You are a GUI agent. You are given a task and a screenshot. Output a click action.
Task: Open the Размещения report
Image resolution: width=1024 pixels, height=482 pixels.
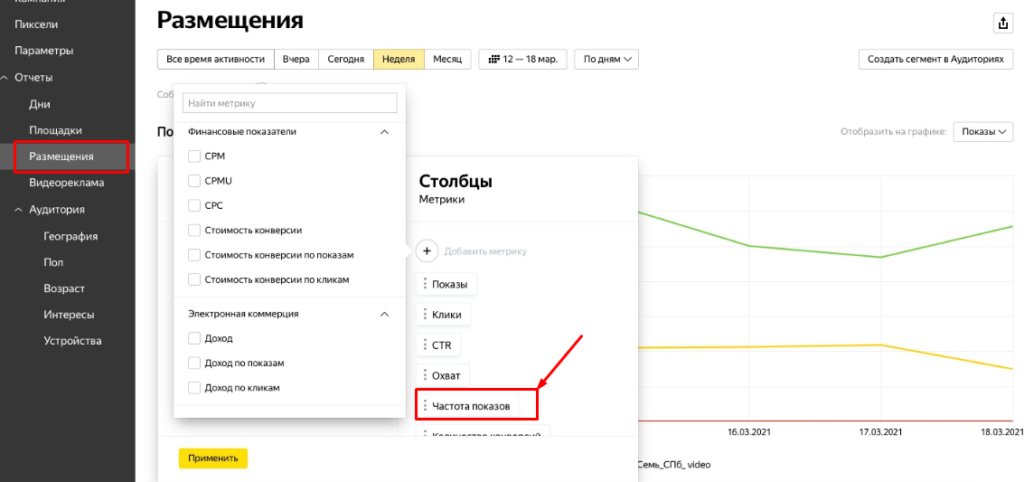click(x=61, y=157)
